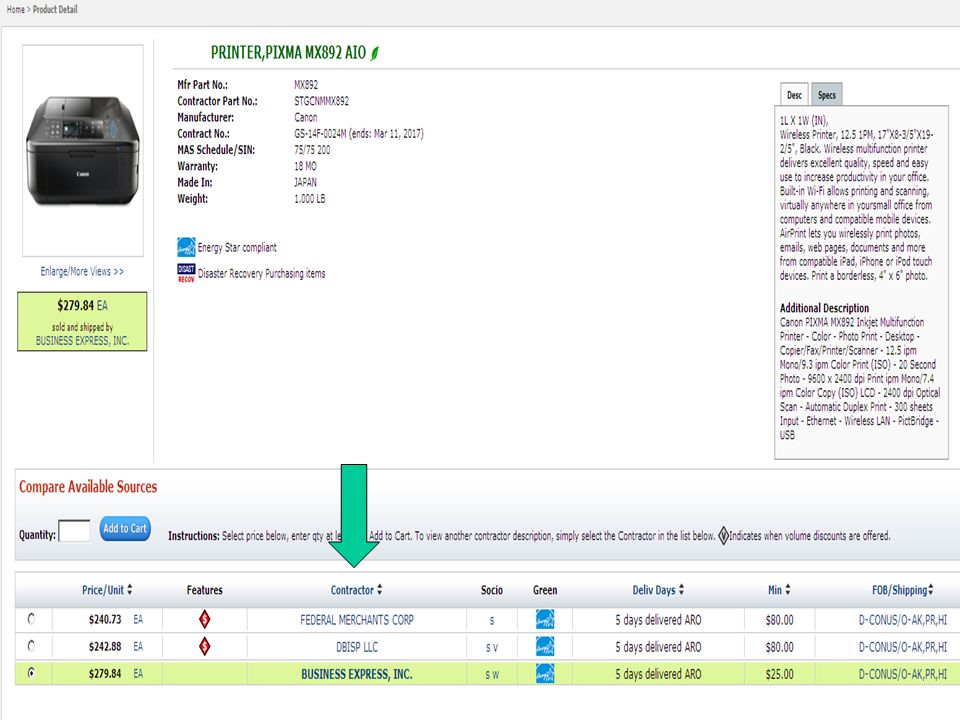Open Enlarge/More Views link
The image size is (960, 720).
pyautogui.click(x=82, y=271)
